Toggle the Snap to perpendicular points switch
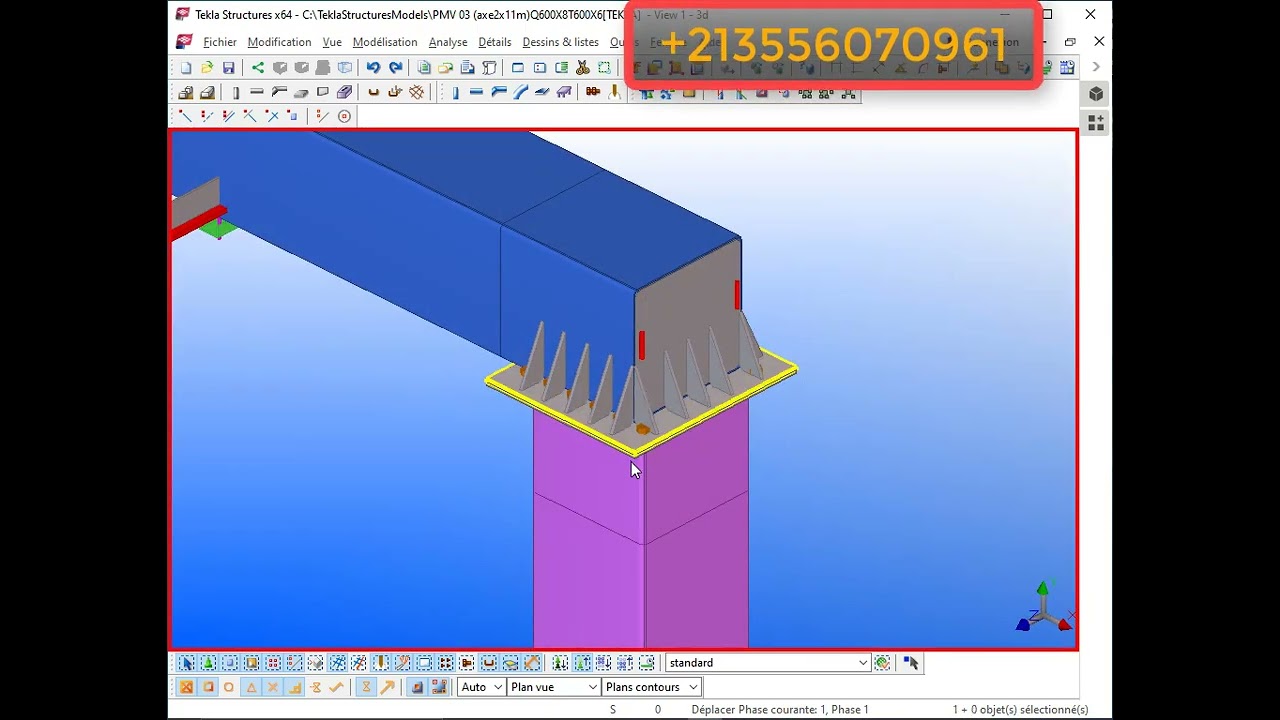1280x720 pixels. point(294,687)
